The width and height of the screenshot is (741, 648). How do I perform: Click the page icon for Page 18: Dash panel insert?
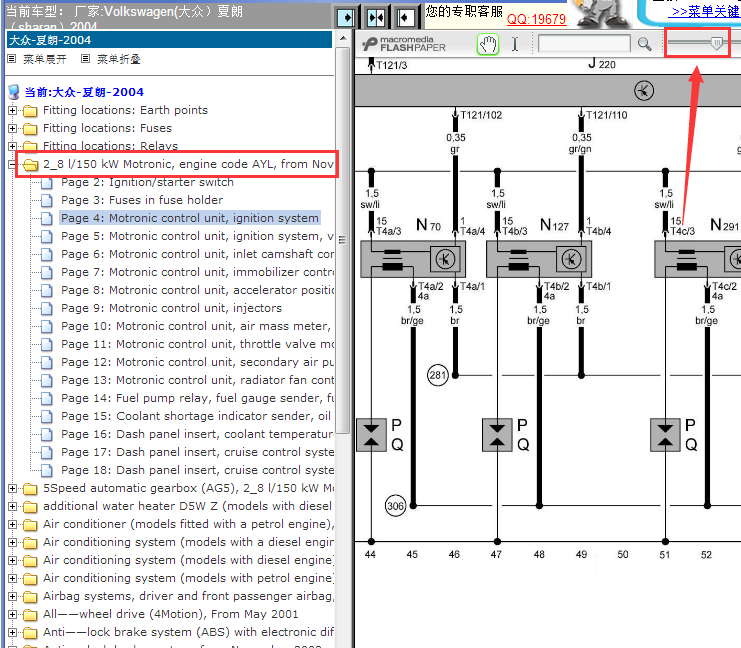[46, 470]
